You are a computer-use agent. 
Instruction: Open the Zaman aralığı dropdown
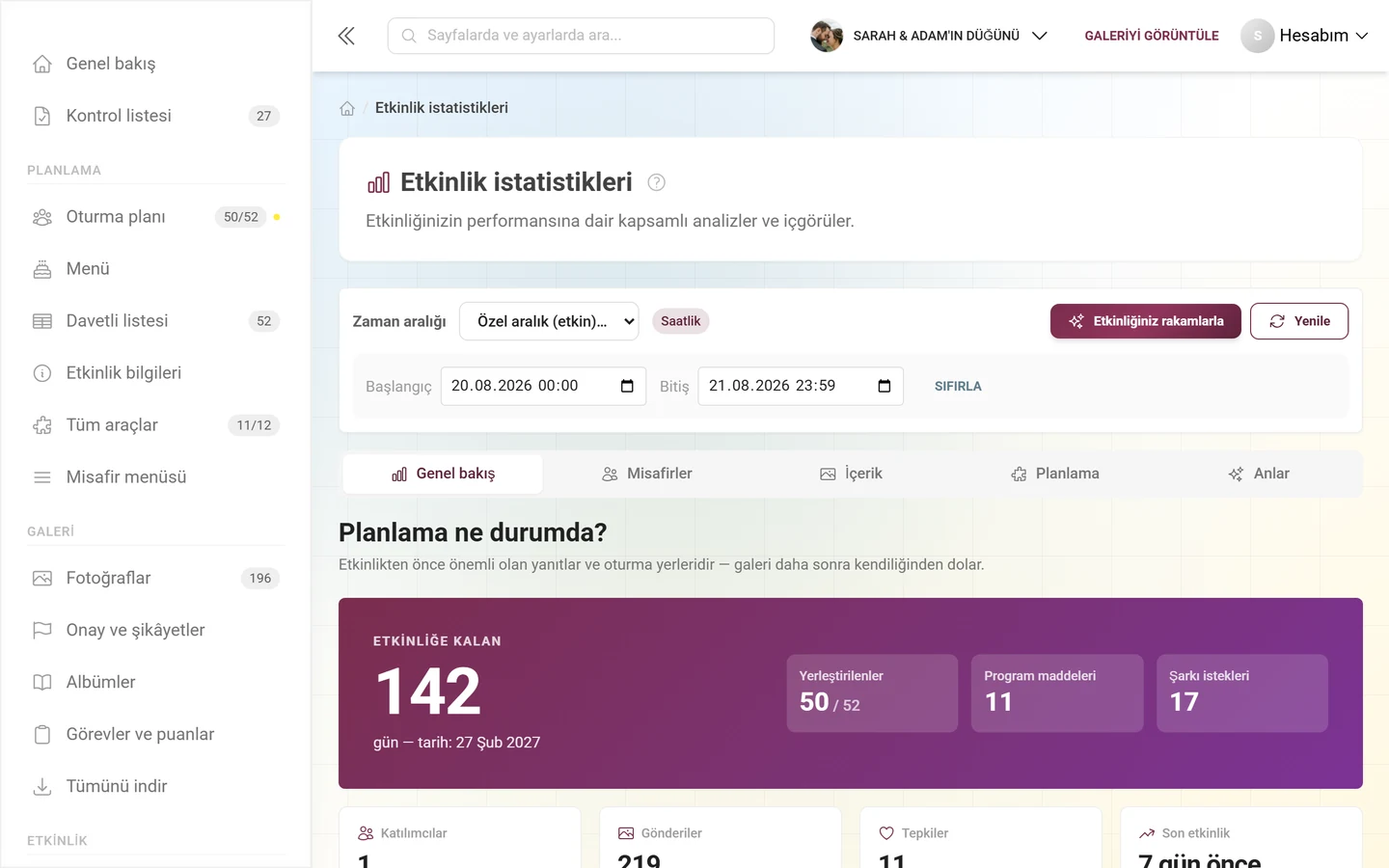[549, 321]
